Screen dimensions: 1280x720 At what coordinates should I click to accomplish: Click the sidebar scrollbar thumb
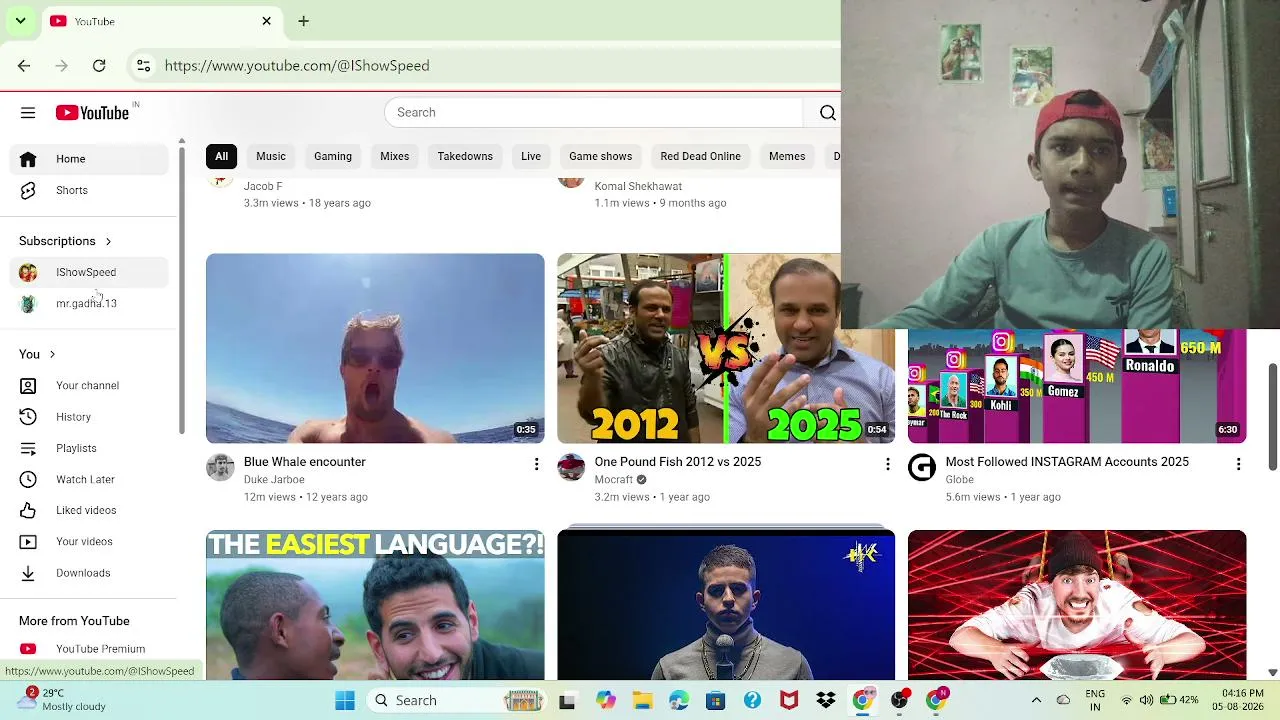[182, 290]
